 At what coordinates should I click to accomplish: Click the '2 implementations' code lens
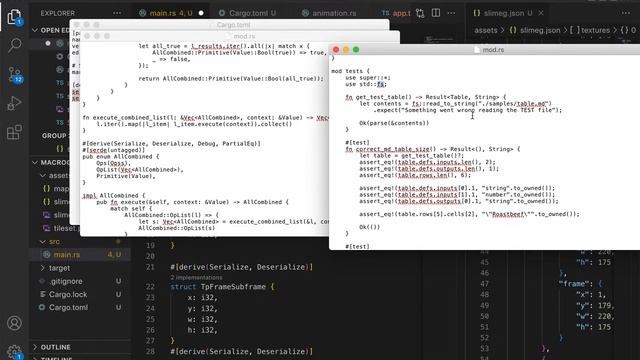(196, 278)
